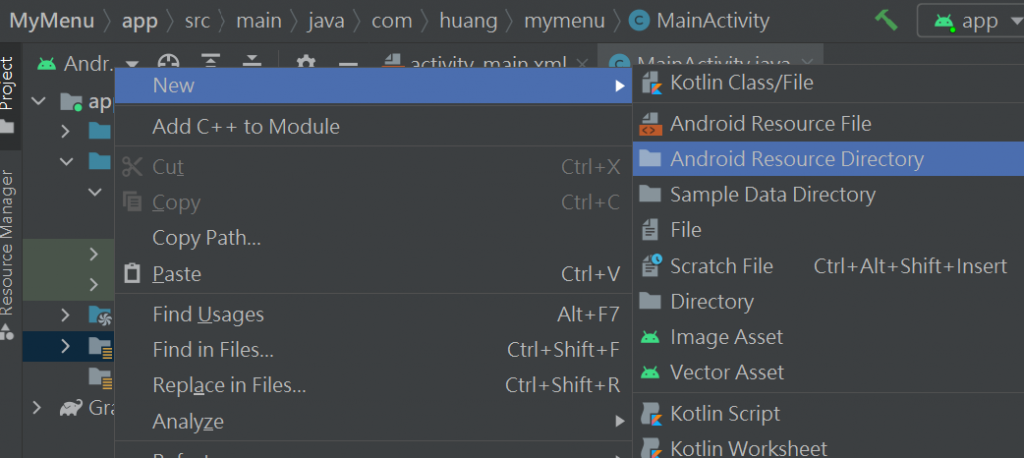
Task: Choose Add C++ to Module
Action: click(x=374, y=126)
